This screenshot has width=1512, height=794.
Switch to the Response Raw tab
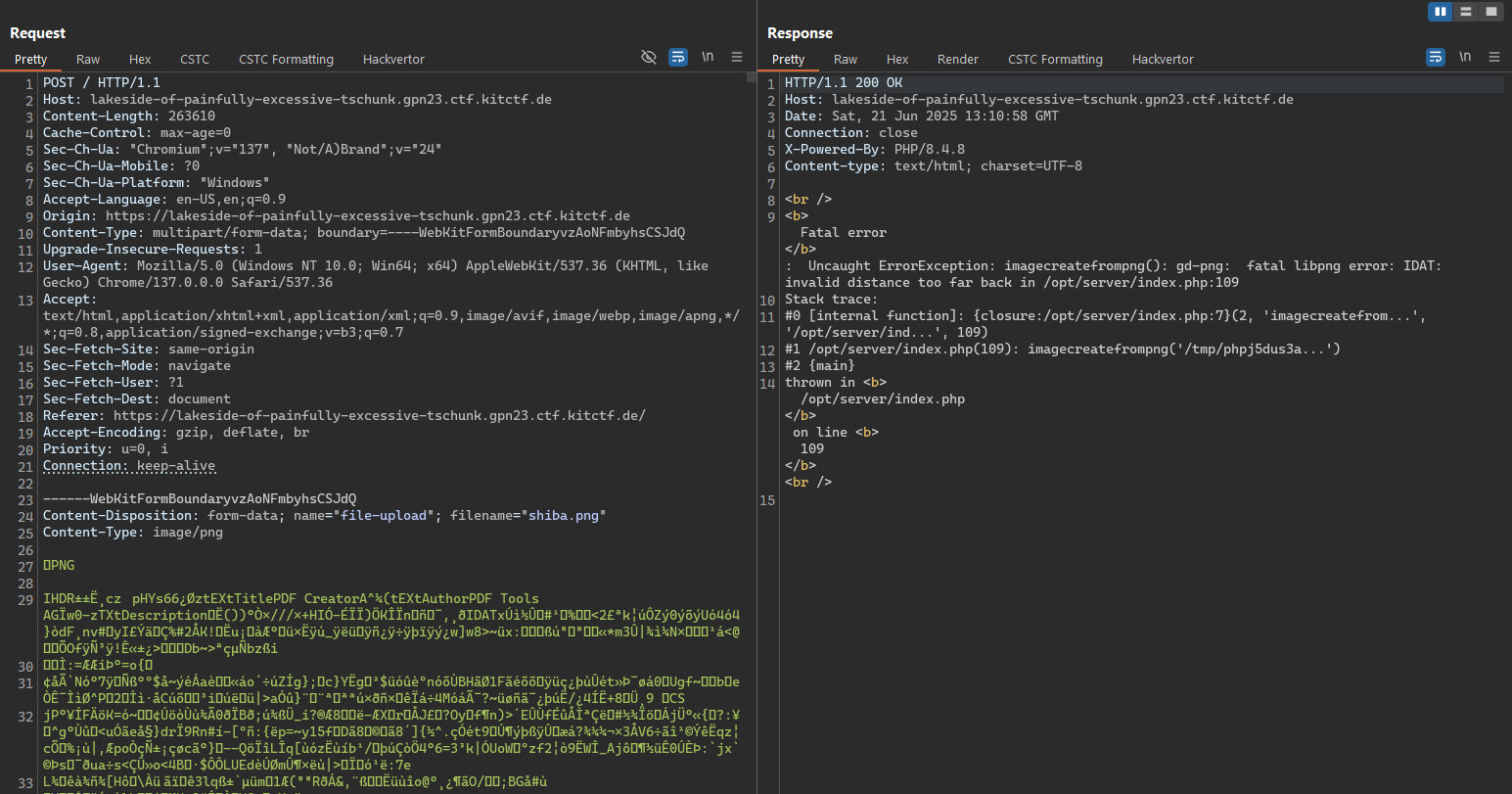point(846,59)
